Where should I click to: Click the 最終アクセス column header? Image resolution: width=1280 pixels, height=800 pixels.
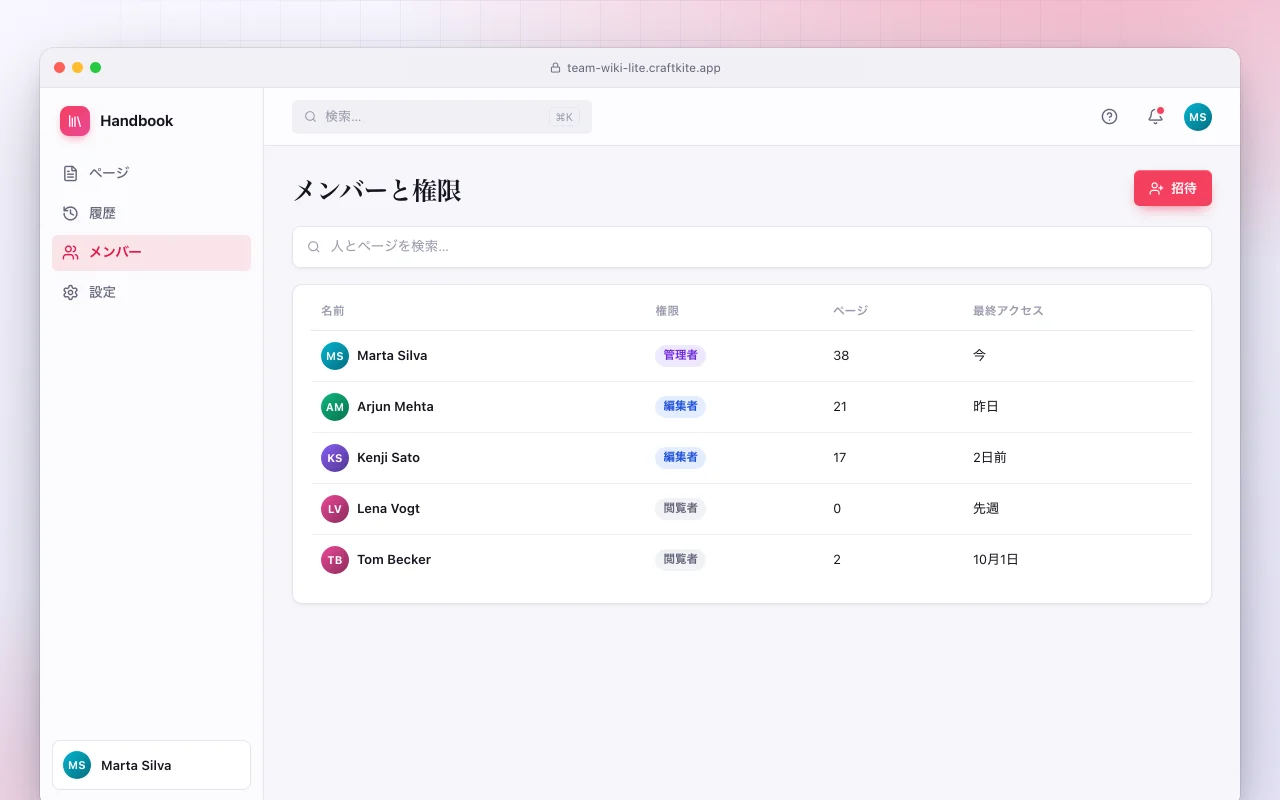(1008, 311)
